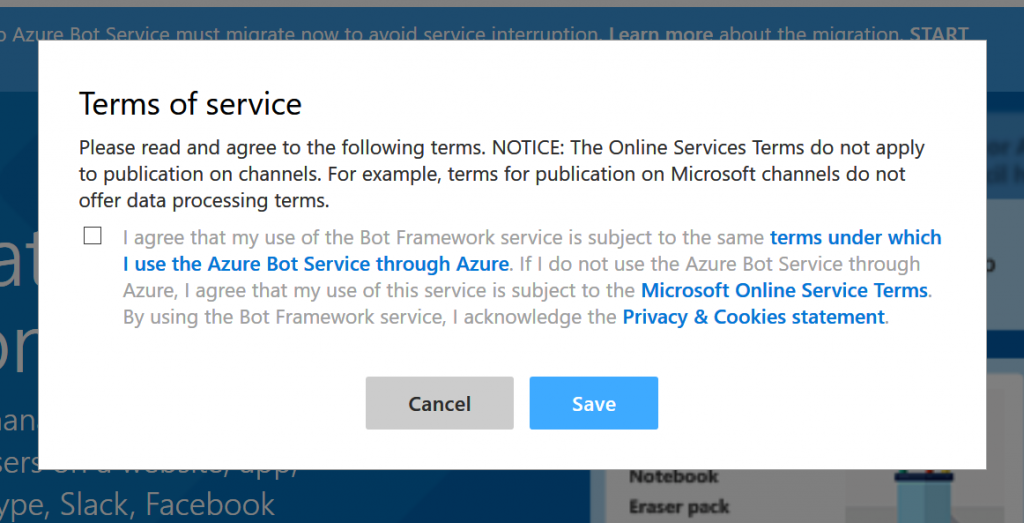Click the 'Notebook' item behind the dialog

click(x=673, y=477)
